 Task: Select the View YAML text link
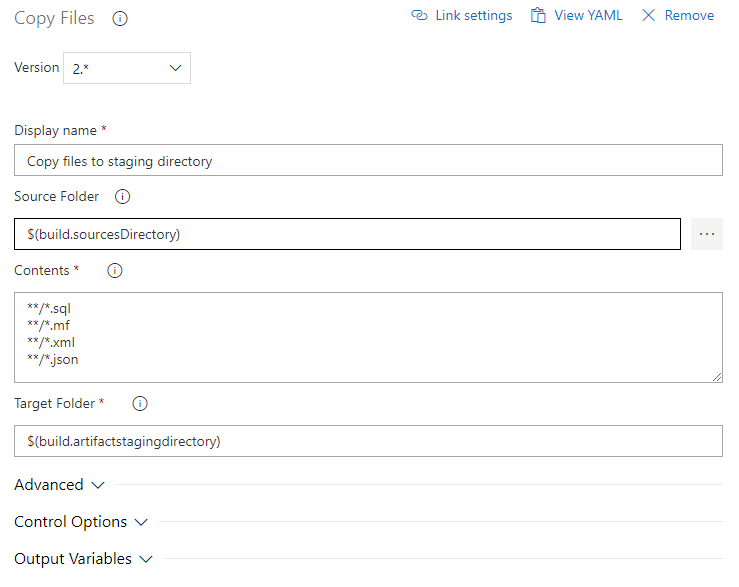(x=588, y=16)
